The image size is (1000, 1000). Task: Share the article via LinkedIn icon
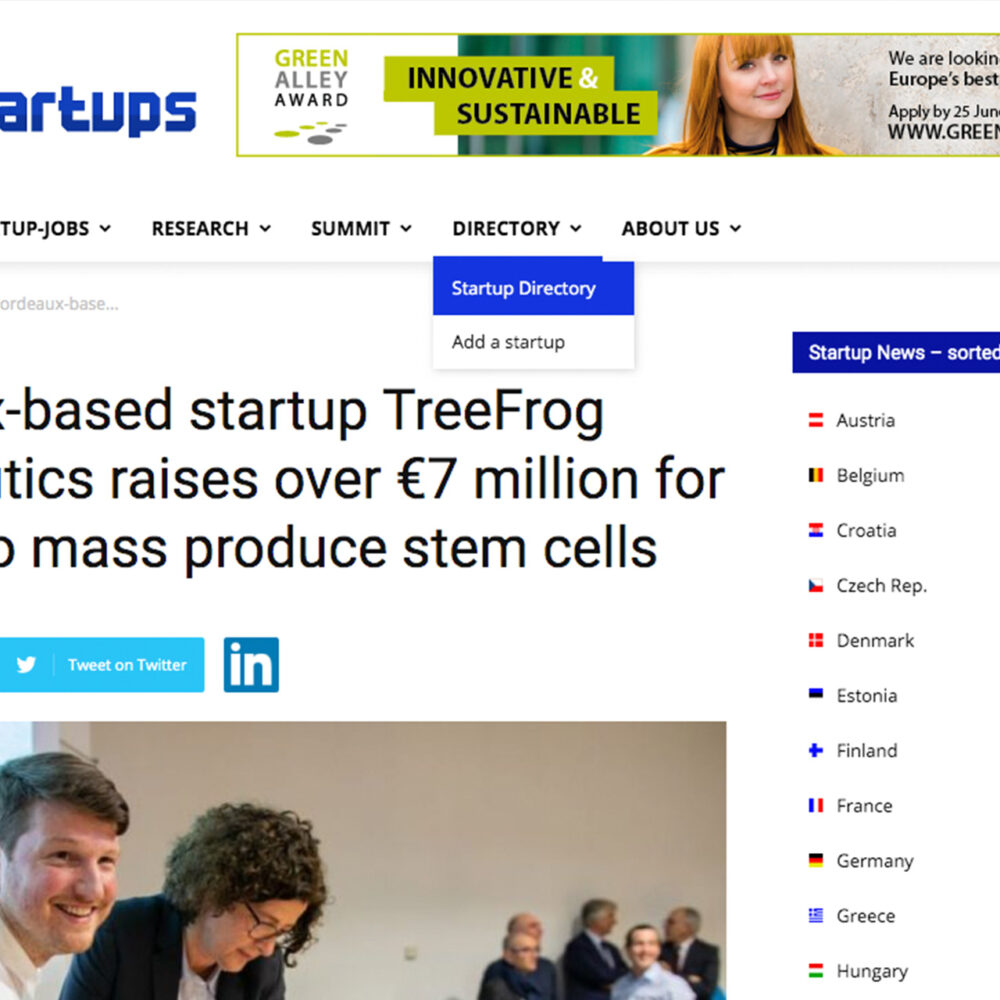click(251, 665)
